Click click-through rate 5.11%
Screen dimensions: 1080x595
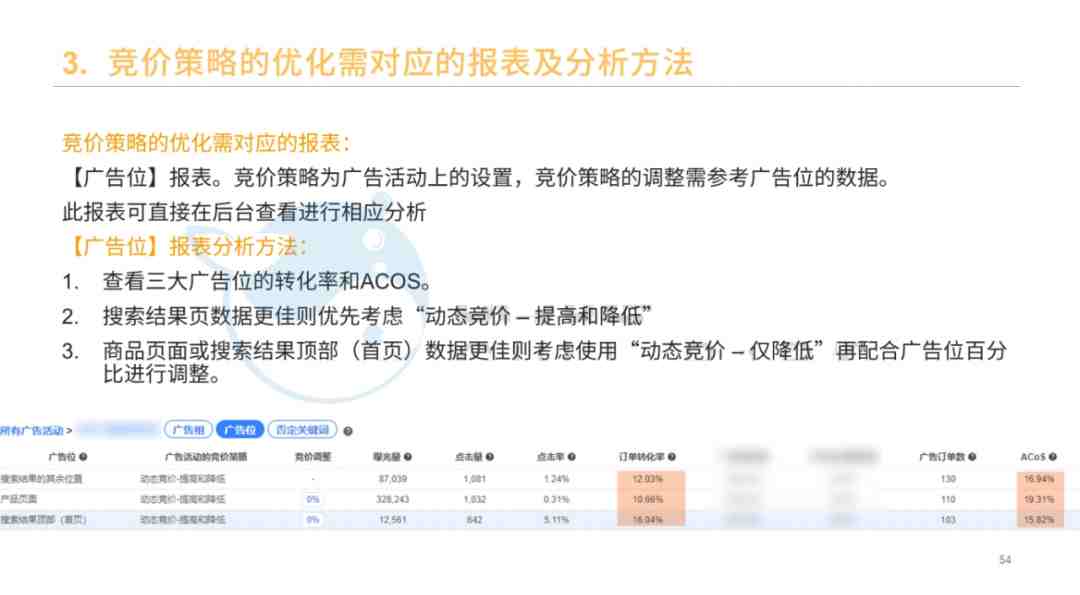[557, 520]
